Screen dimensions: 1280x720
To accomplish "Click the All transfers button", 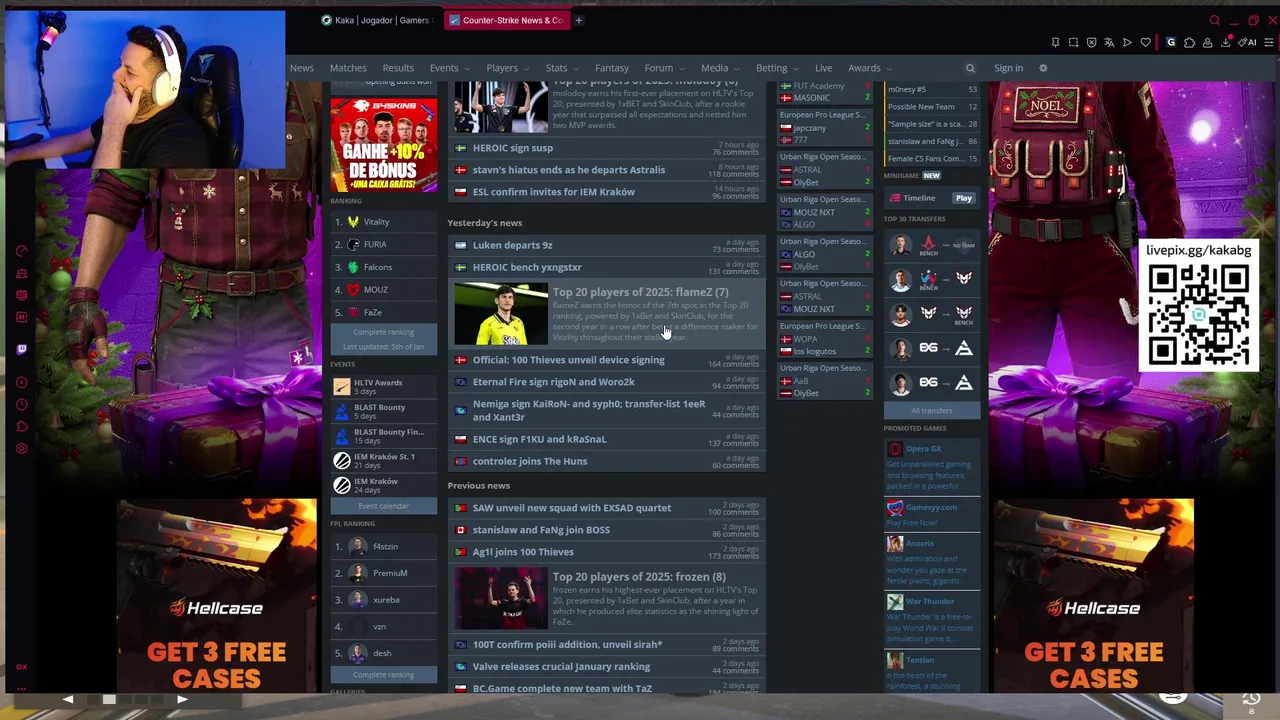I will tap(931, 411).
